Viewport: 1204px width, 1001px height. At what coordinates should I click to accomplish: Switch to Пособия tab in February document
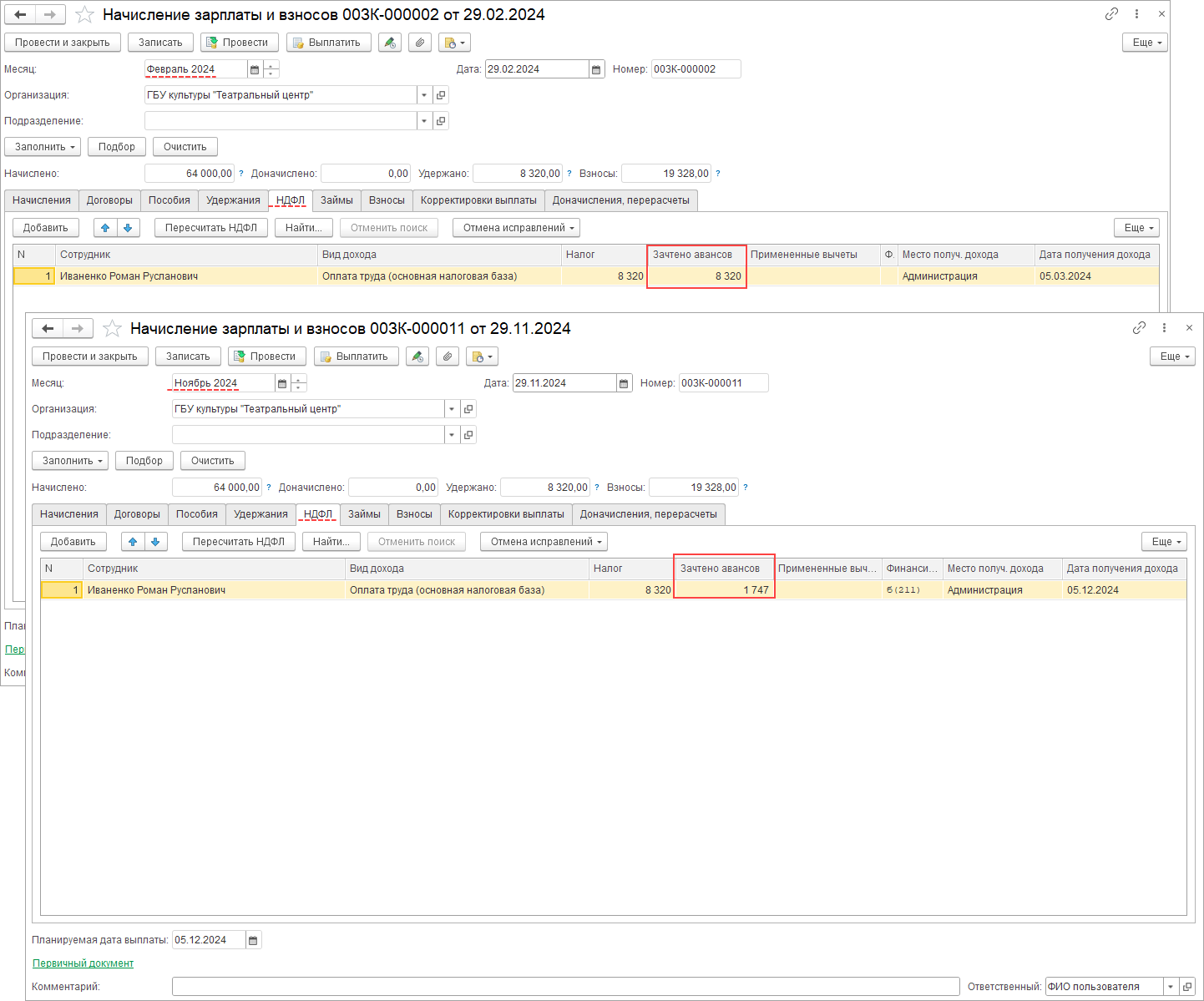(169, 200)
